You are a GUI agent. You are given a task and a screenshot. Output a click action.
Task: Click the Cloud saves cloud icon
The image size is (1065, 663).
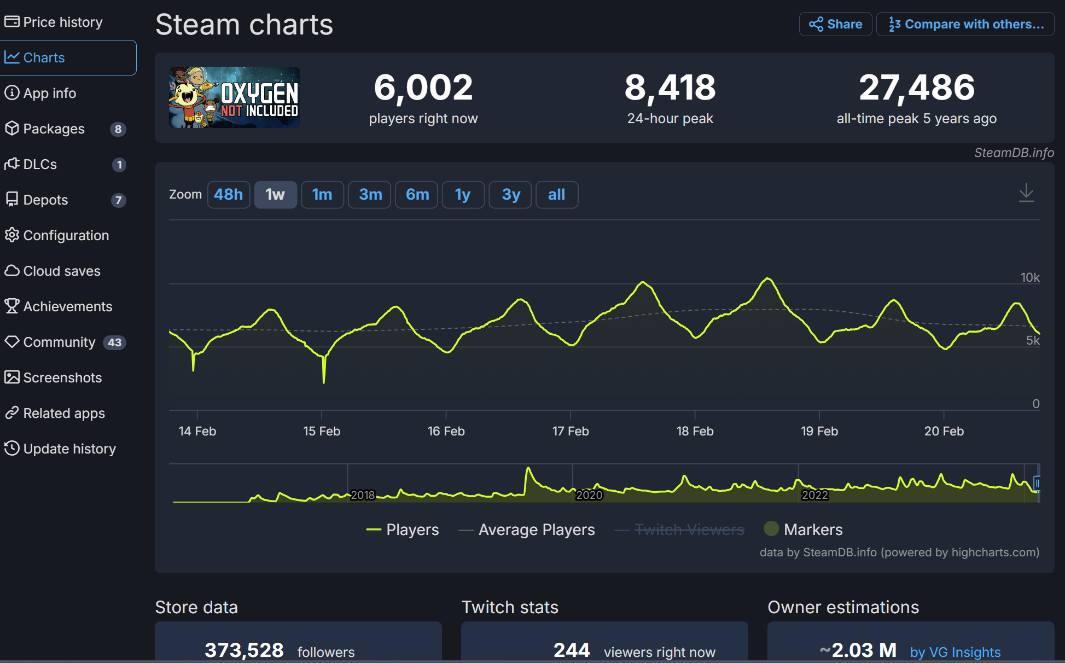tap(12, 270)
